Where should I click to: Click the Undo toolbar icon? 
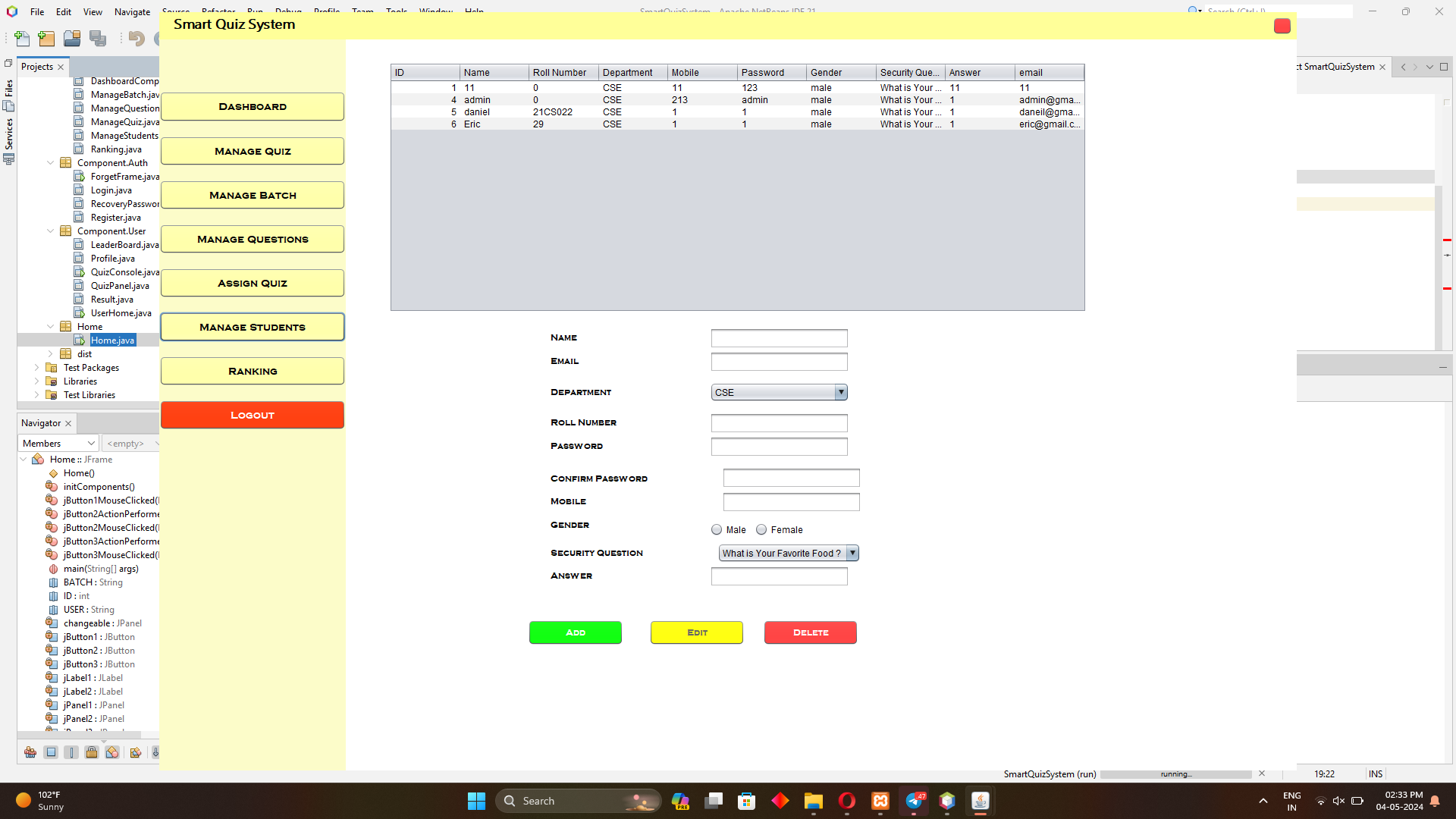pos(136,39)
